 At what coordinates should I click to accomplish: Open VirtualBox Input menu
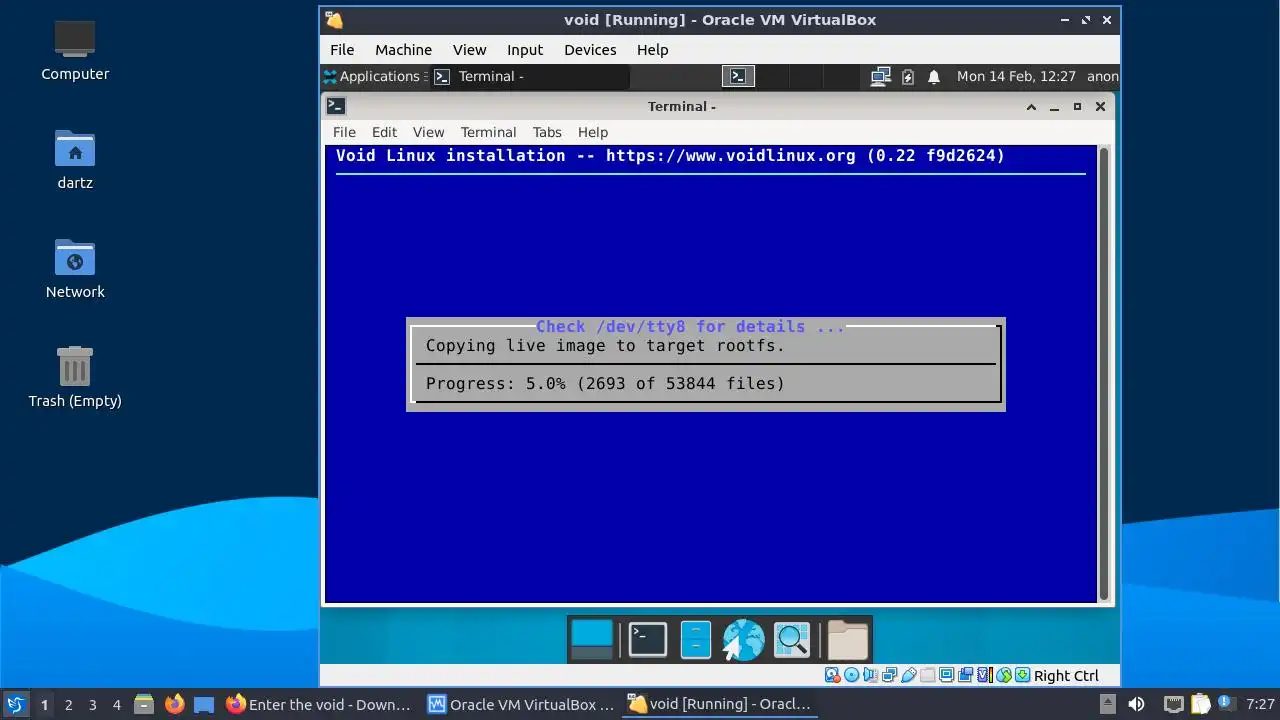click(x=525, y=49)
